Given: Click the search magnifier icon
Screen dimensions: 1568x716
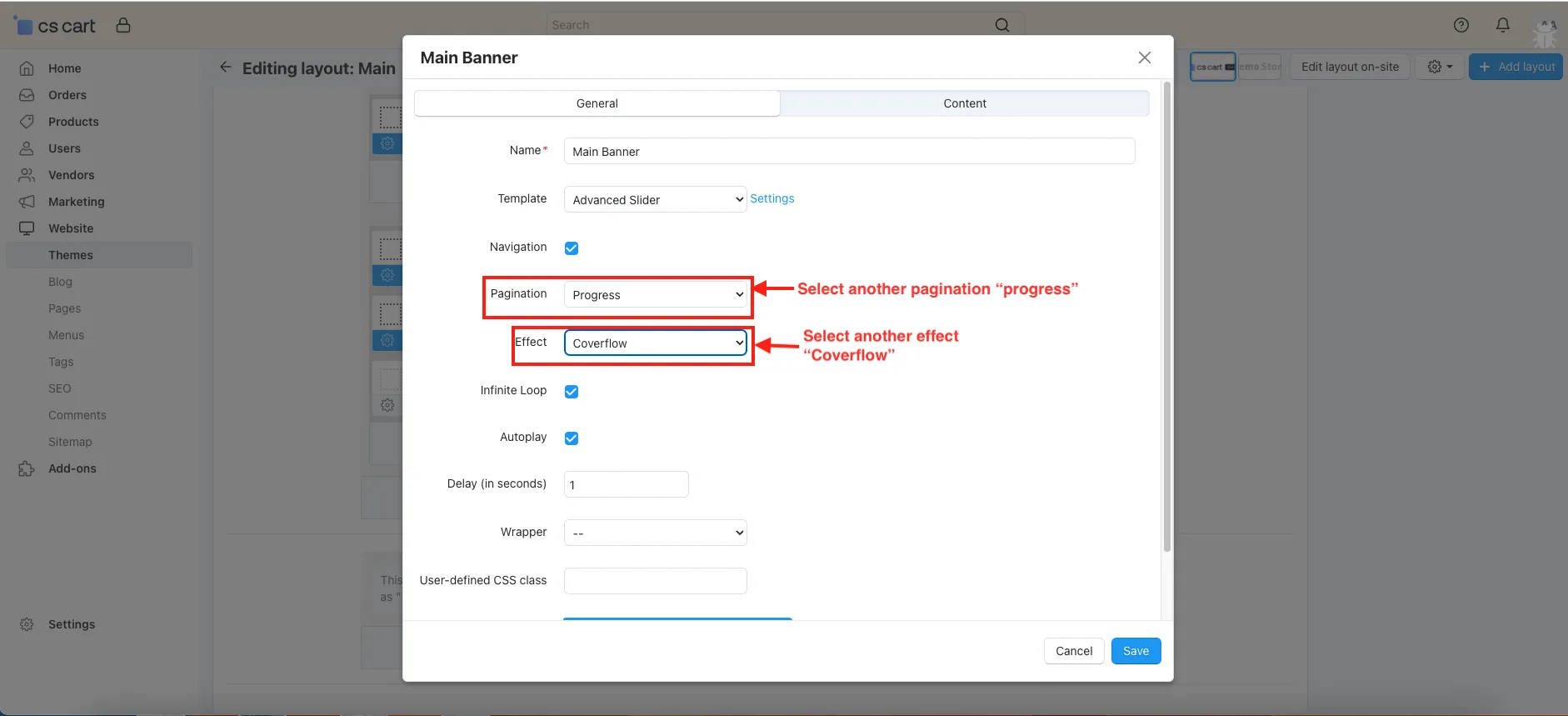Looking at the screenshot, I should coord(1002,25).
